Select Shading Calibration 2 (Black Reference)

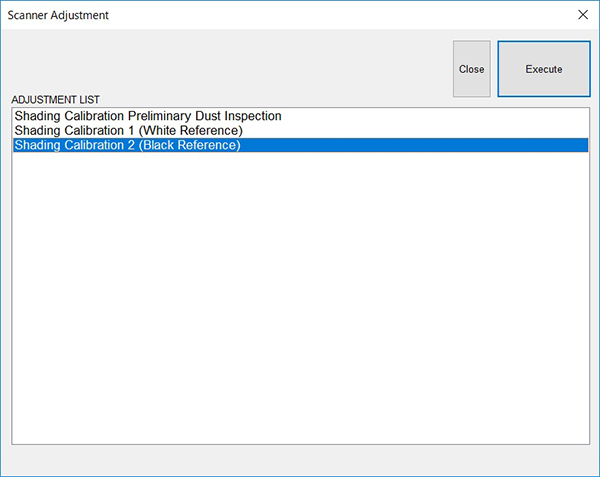pyautogui.click(x=300, y=145)
